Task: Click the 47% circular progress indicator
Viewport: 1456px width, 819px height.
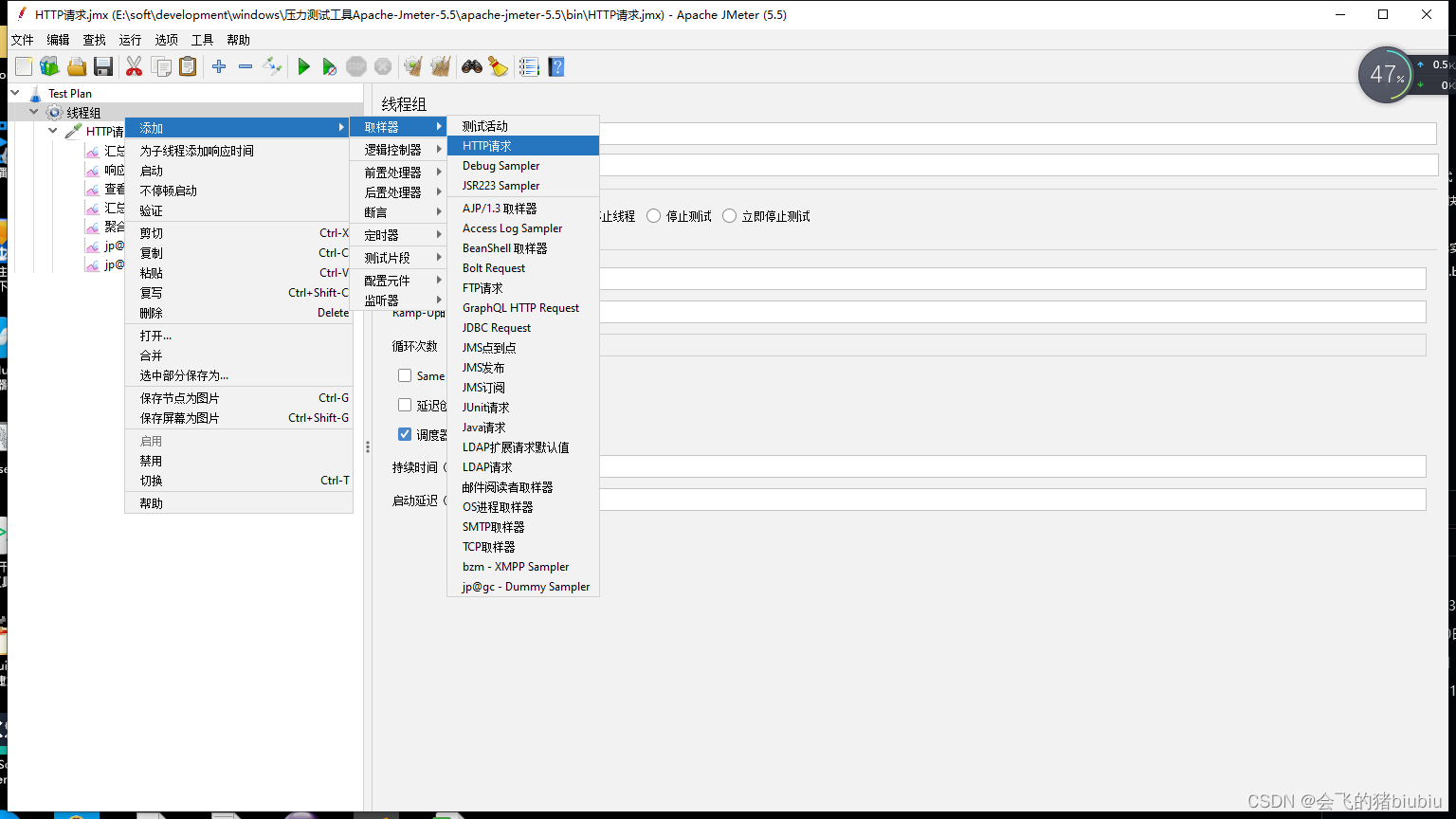Action: pyautogui.click(x=1385, y=74)
